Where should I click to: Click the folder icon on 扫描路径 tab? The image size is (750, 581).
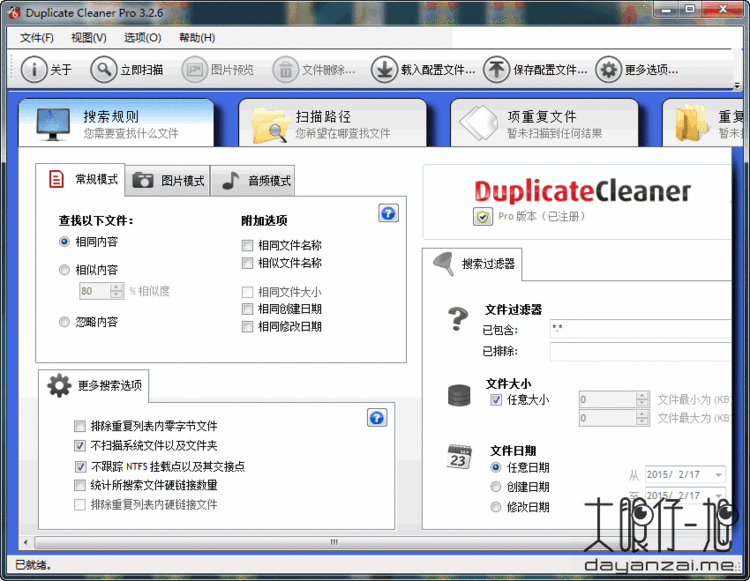pyautogui.click(x=269, y=125)
